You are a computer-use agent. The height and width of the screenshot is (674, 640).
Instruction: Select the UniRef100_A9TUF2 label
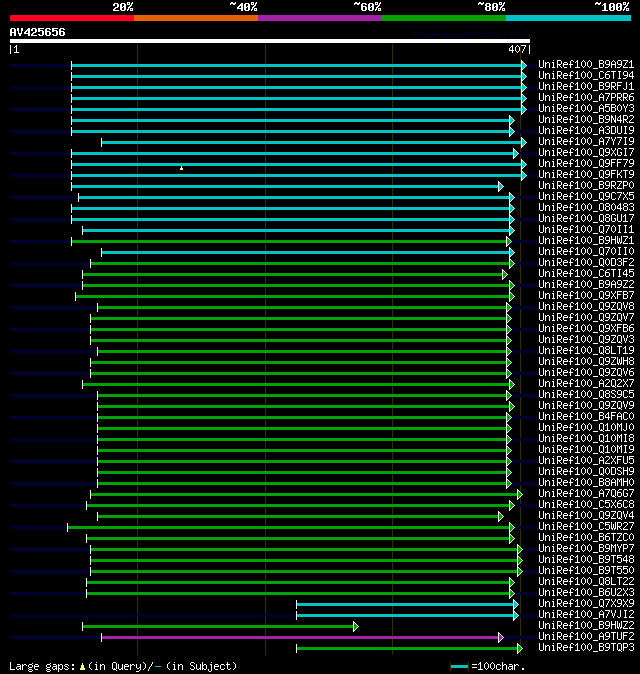click(x=586, y=637)
